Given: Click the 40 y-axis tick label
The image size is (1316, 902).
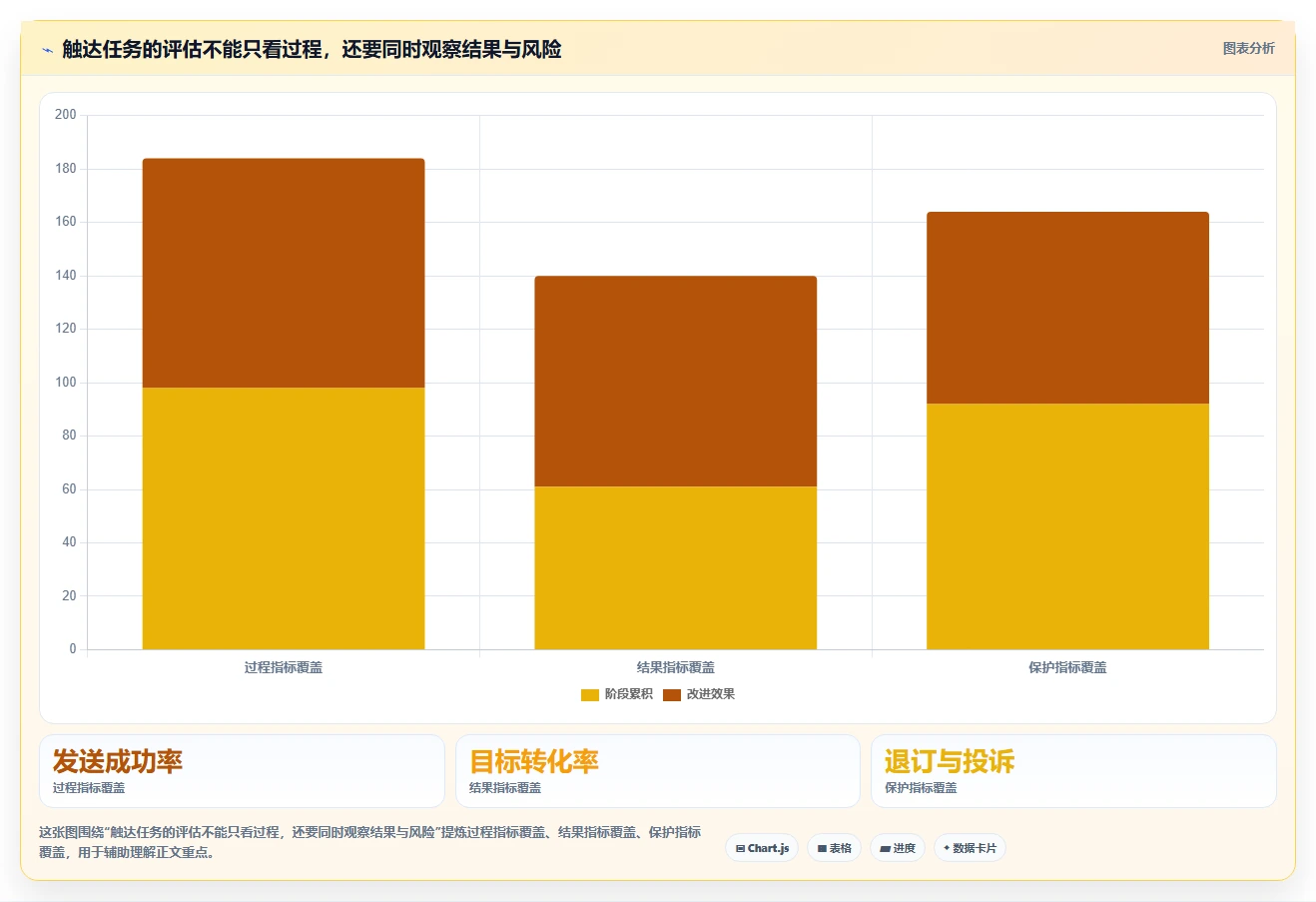Looking at the screenshot, I should (69, 542).
